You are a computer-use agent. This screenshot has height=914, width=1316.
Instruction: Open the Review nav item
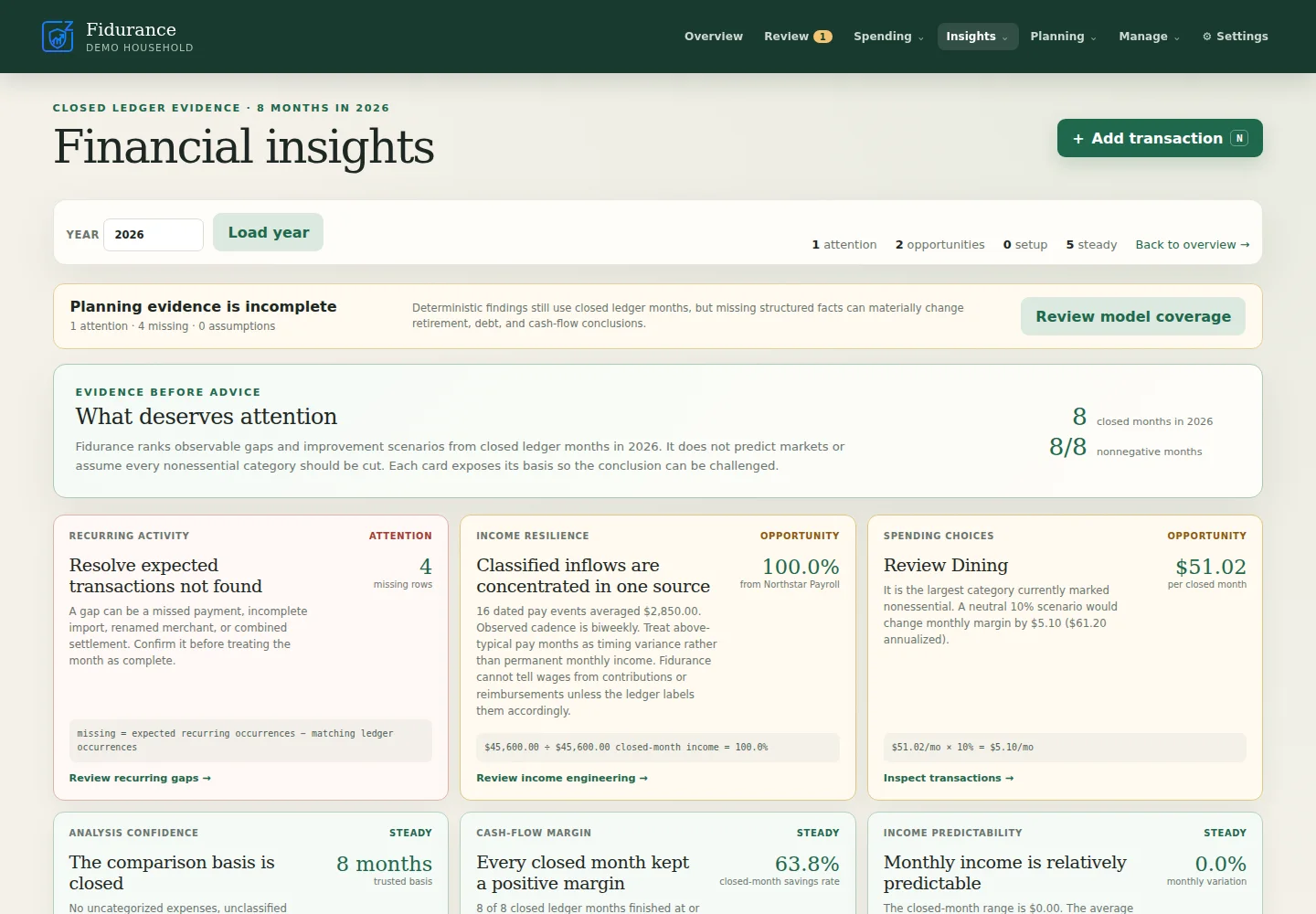tap(798, 37)
